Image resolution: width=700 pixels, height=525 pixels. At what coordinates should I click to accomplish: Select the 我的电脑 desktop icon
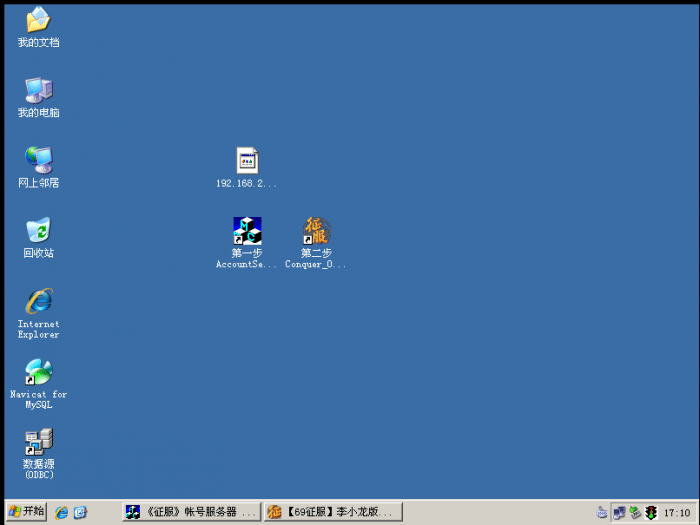[x=38, y=90]
